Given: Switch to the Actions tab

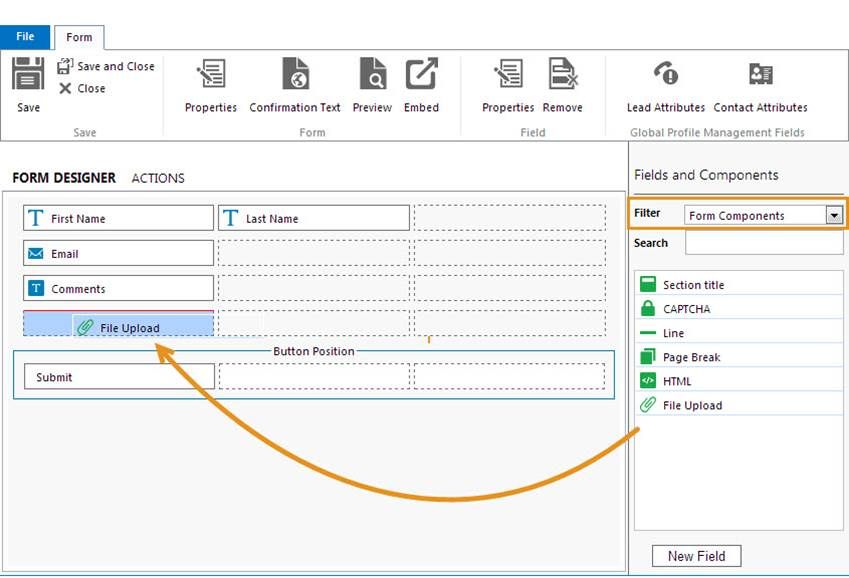Looking at the screenshot, I should tap(158, 178).
